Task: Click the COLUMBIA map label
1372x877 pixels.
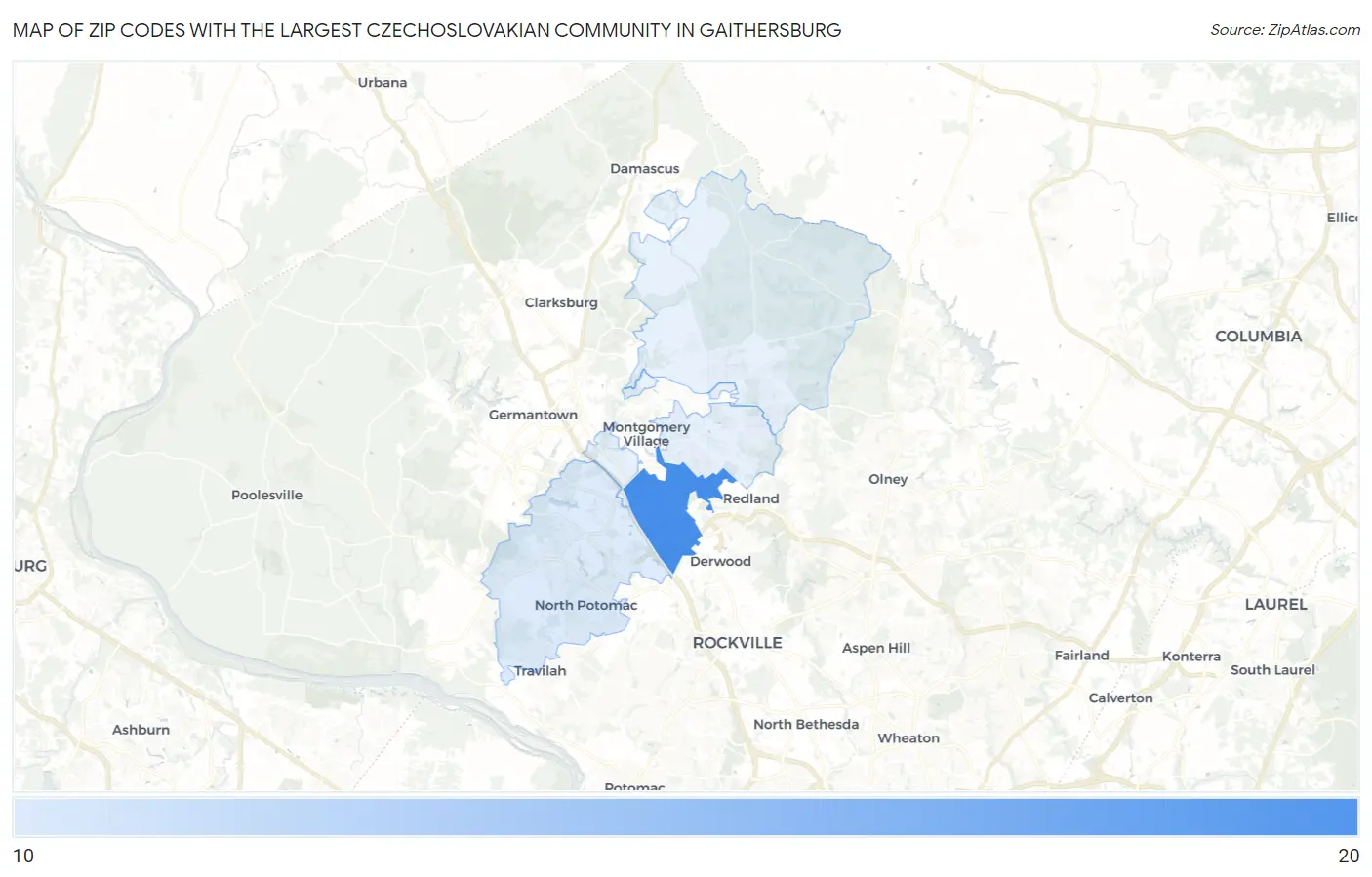Action: (x=1258, y=337)
